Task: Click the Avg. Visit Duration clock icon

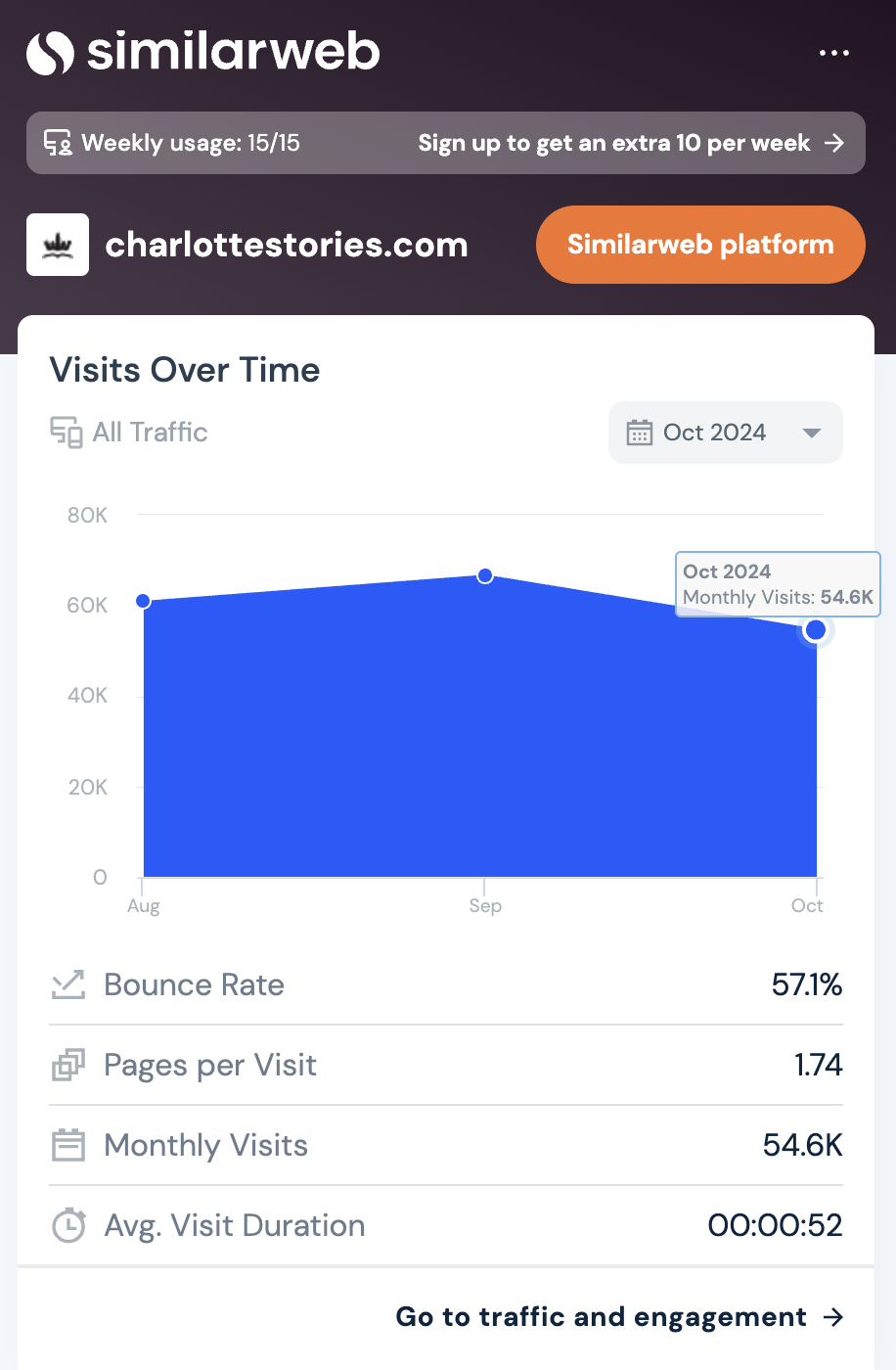Action: [x=68, y=1225]
